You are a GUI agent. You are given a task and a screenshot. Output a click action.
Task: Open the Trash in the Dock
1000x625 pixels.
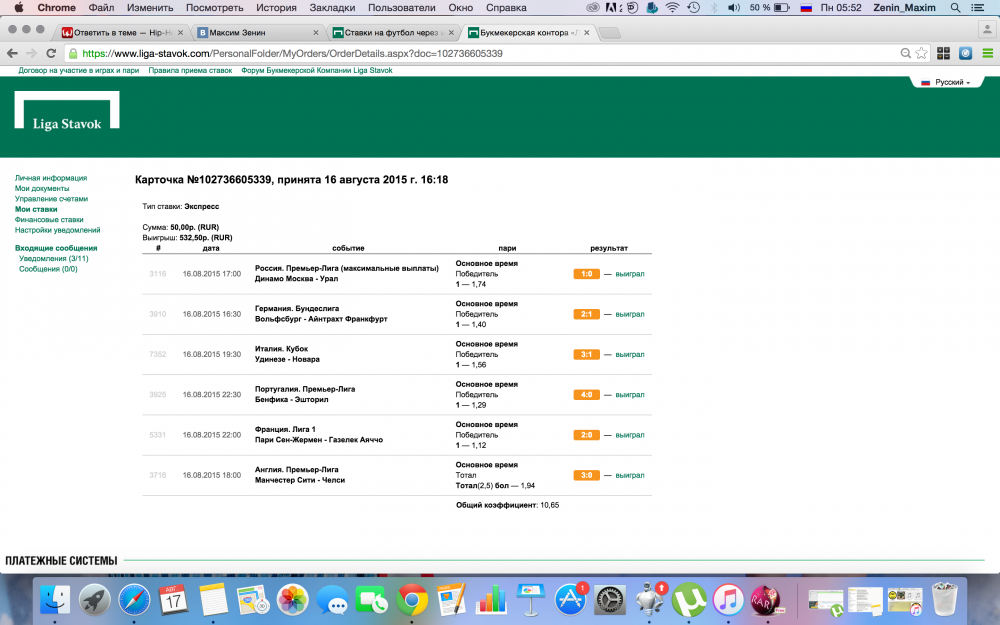point(945,598)
